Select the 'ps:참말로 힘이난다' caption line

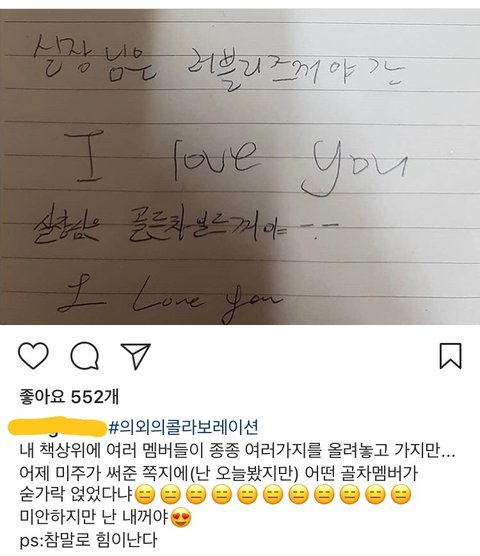pyautogui.click(x=88, y=540)
